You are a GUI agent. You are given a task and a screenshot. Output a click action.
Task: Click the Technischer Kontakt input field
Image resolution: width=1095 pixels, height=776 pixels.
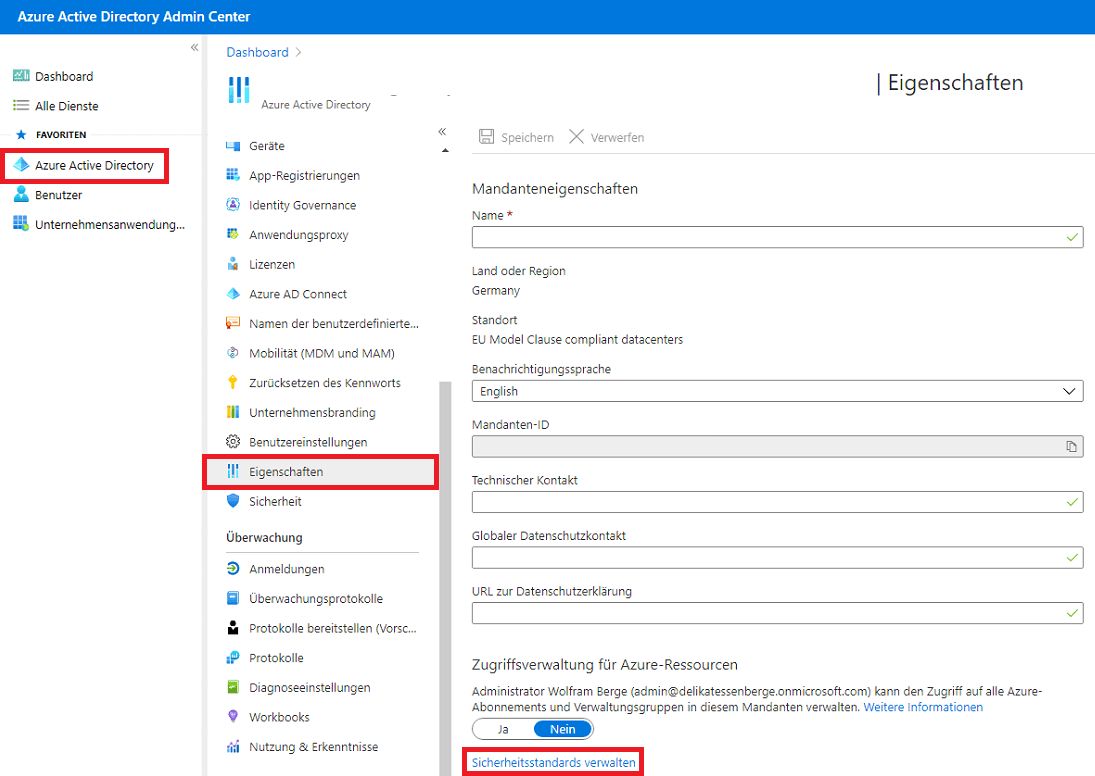click(x=777, y=502)
